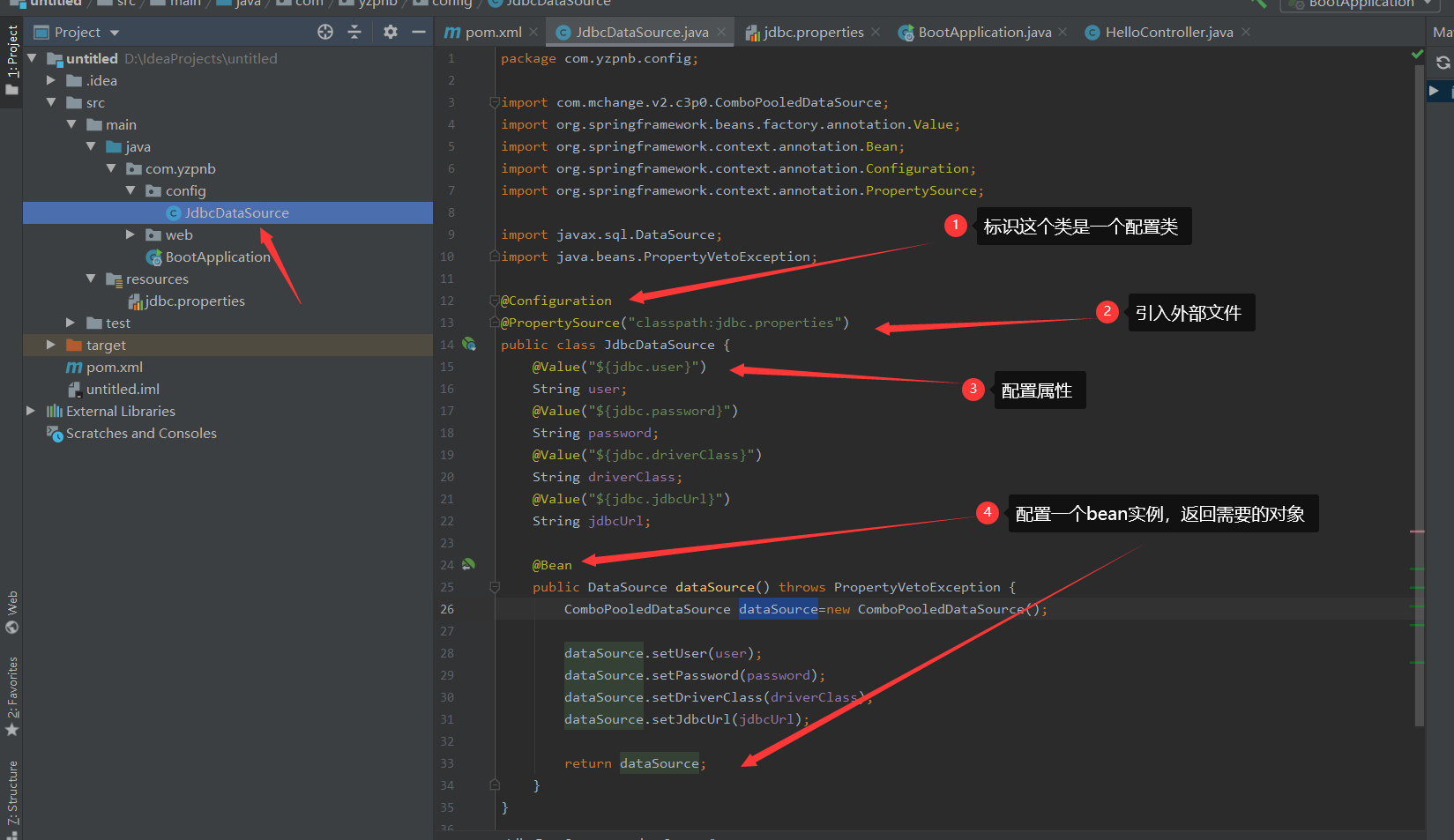Close the JdbcDataSource.java tab
The width and height of the screenshot is (1454, 840).
point(721,32)
